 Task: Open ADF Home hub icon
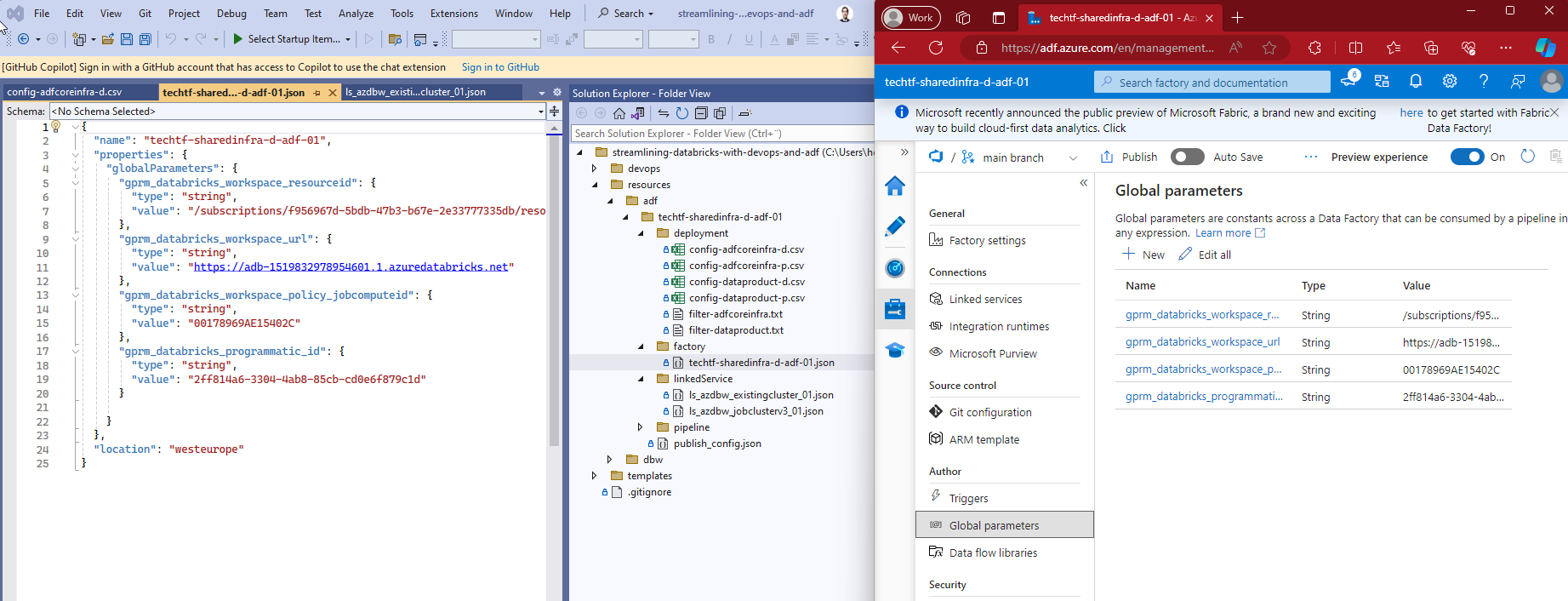(895, 186)
